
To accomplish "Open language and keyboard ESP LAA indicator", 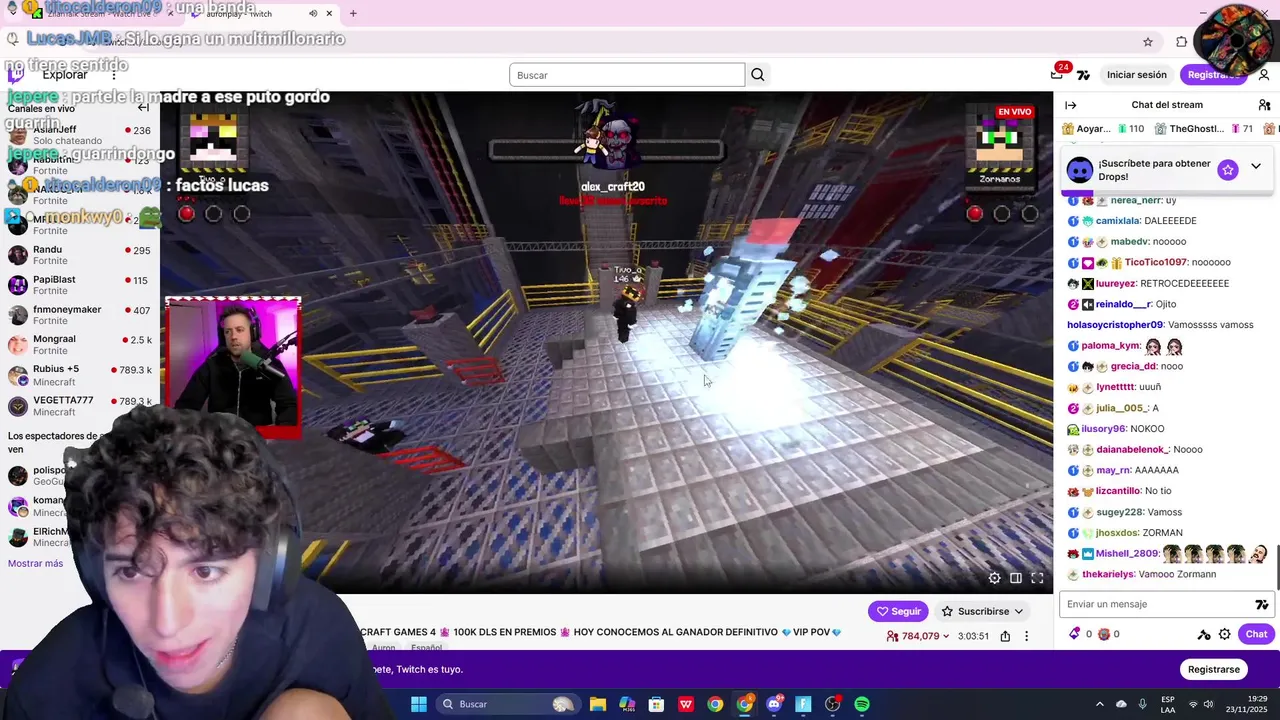I will click(x=1168, y=704).
